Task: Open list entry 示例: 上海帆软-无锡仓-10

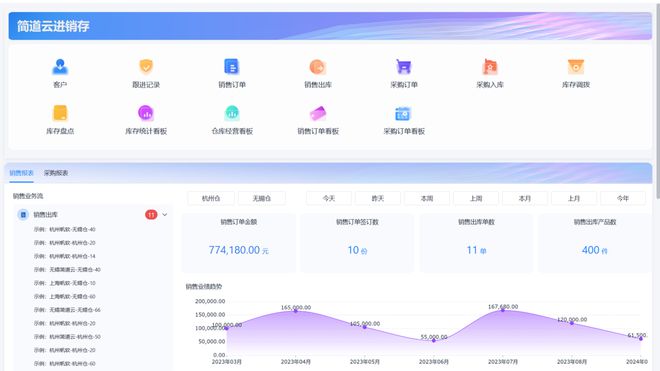Action: coord(65,283)
